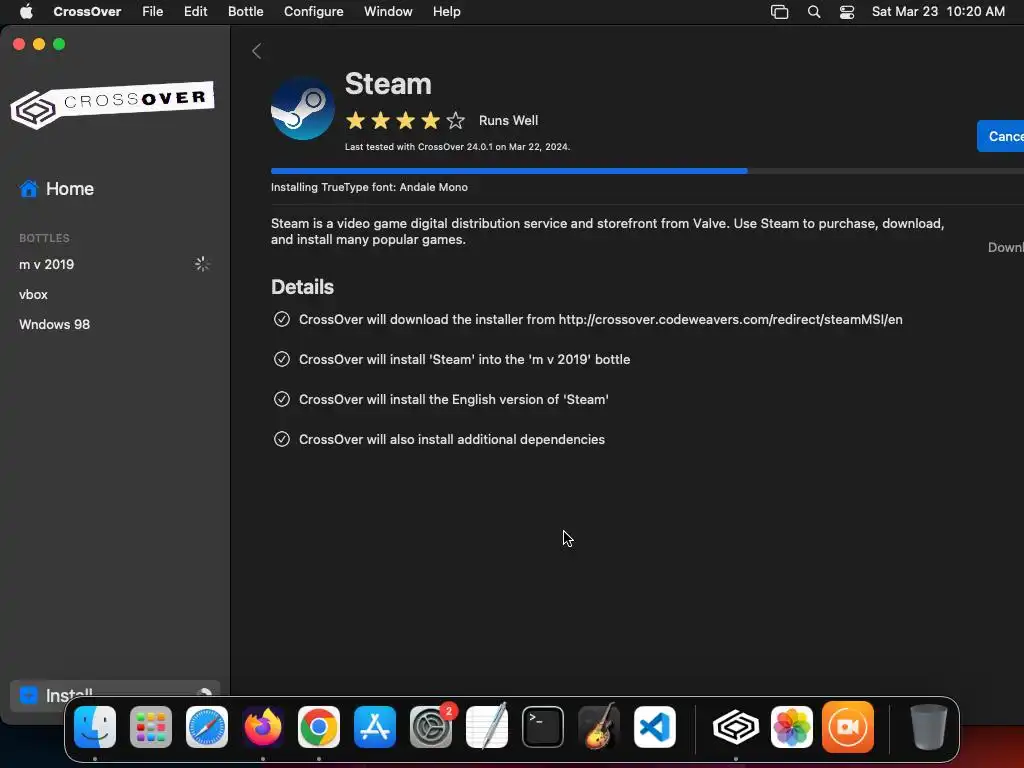Click the Steam title heading
Viewport: 1024px width, 768px height.
(388, 84)
